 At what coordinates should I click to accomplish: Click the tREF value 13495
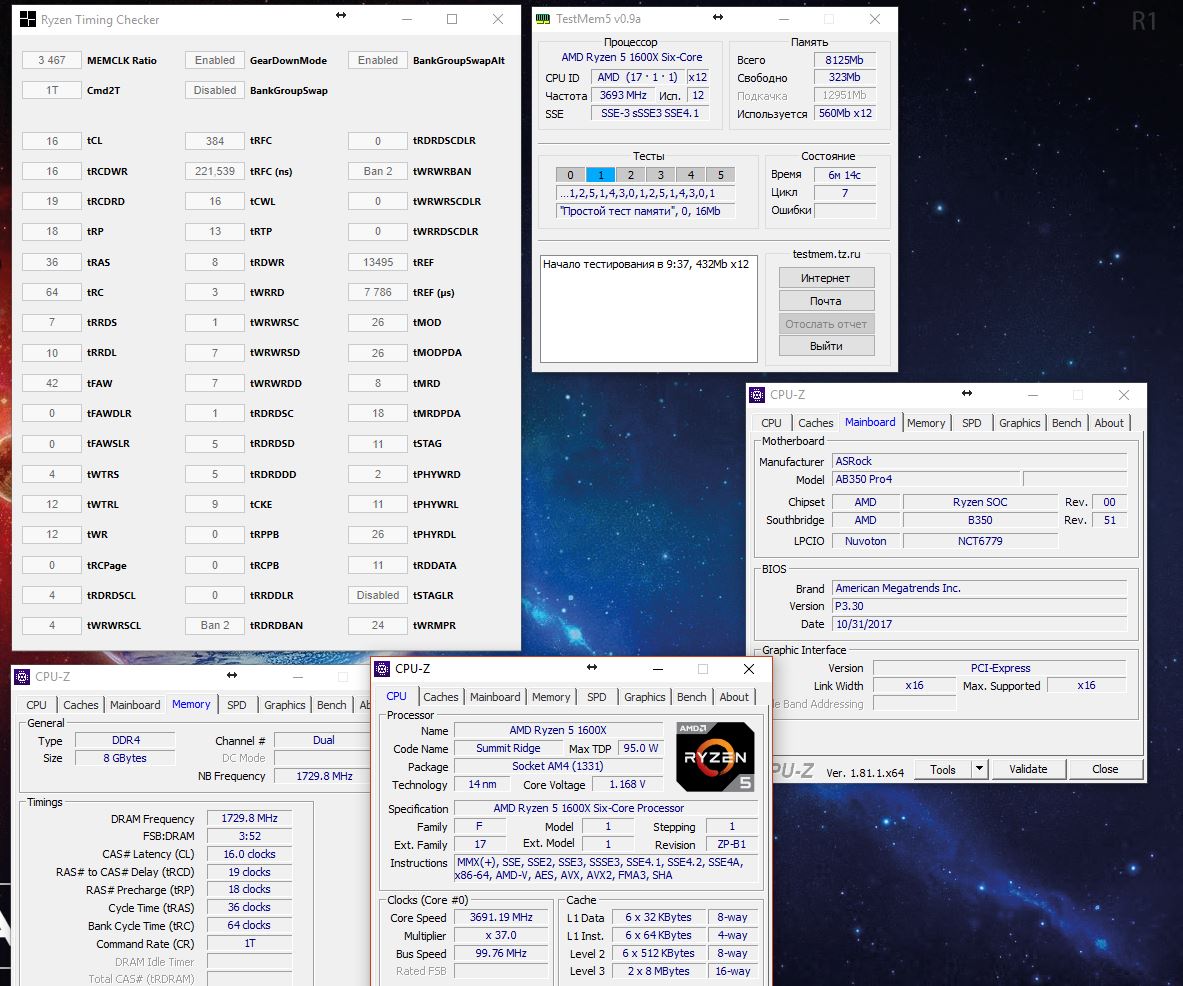(378, 263)
